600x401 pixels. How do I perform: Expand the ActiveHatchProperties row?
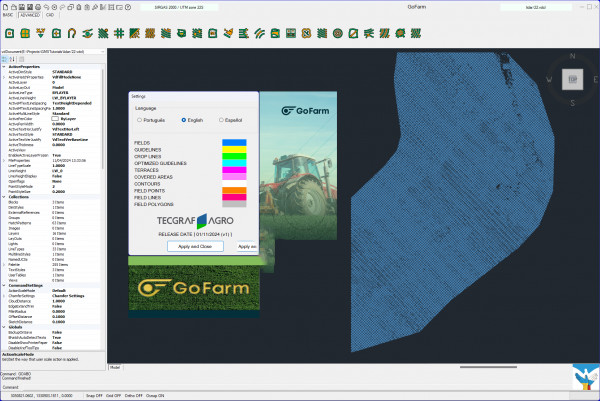(x=4, y=77)
